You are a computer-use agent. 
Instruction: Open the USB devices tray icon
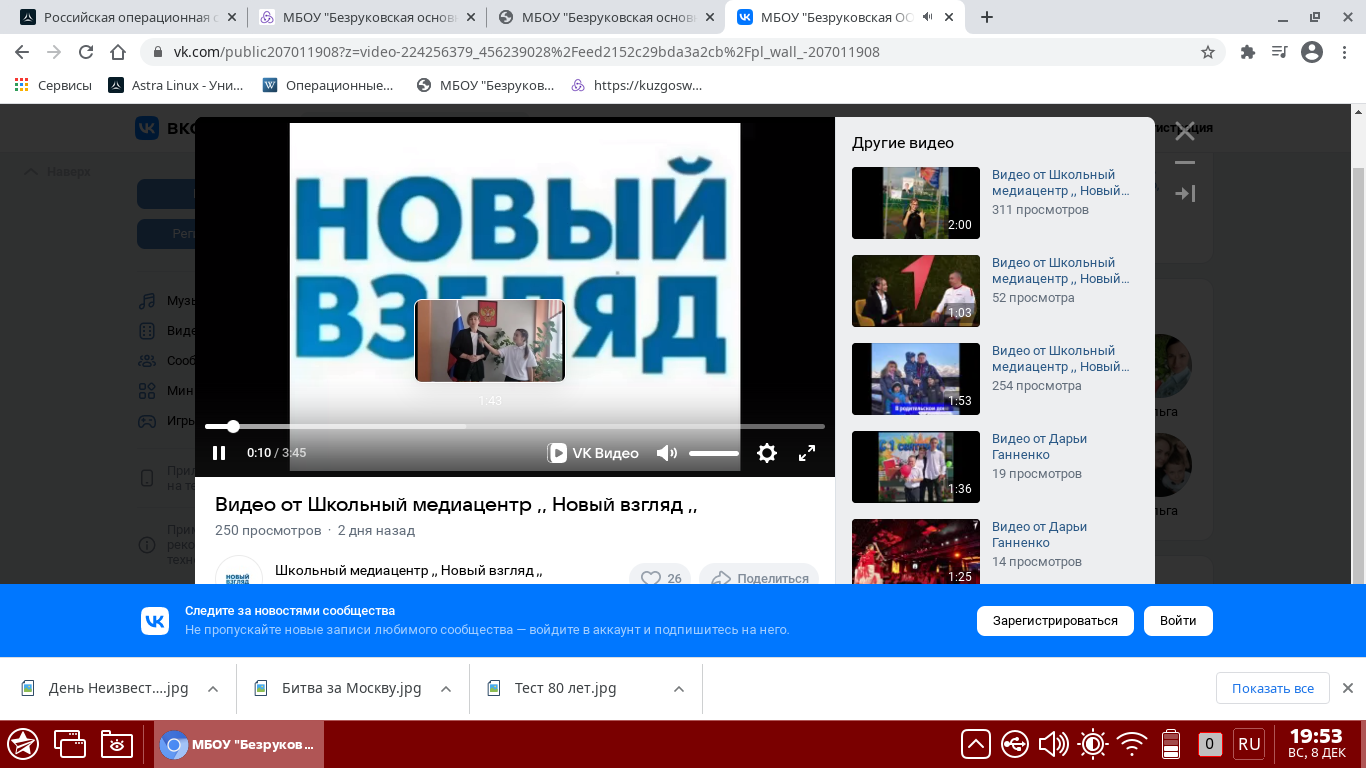coord(1014,744)
